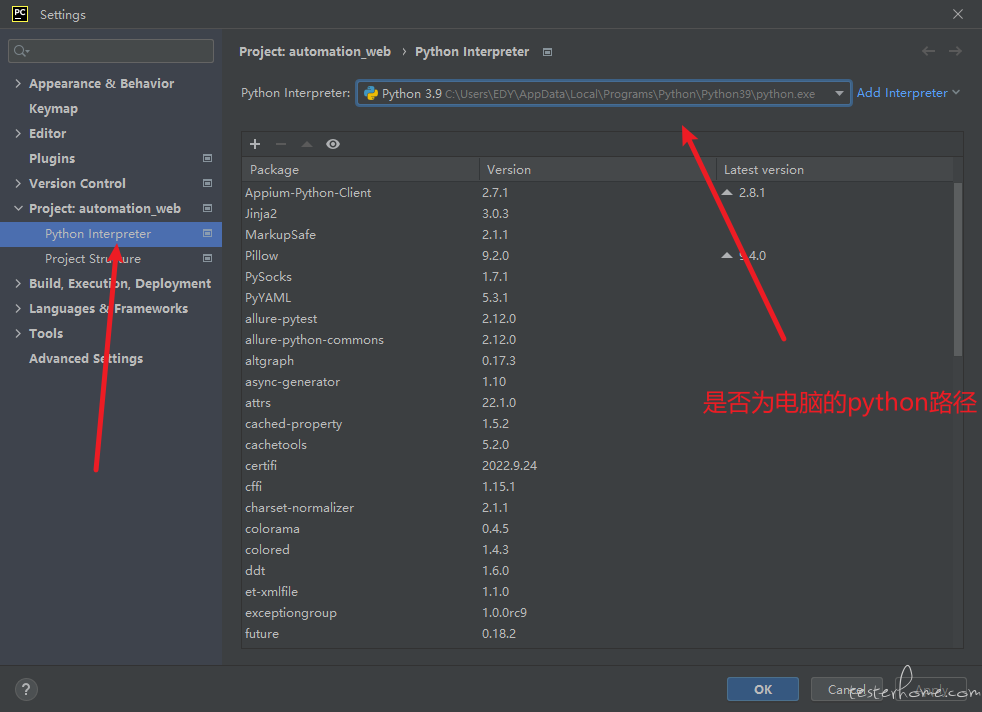The height and width of the screenshot is (712, 982).
Task: Select the cachetools package row
Action: coord(598,445)
